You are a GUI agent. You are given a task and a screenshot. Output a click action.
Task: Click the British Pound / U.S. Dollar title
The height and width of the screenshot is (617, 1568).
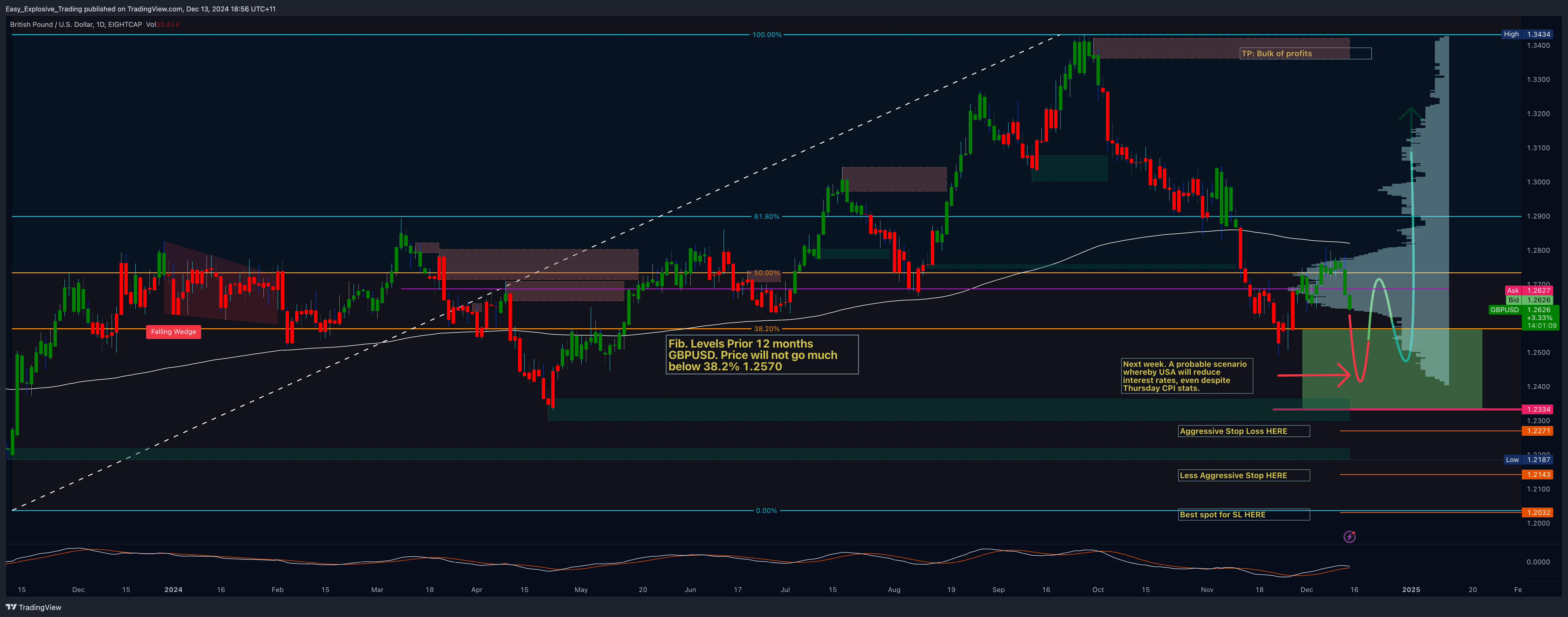[x=76, y=24]
